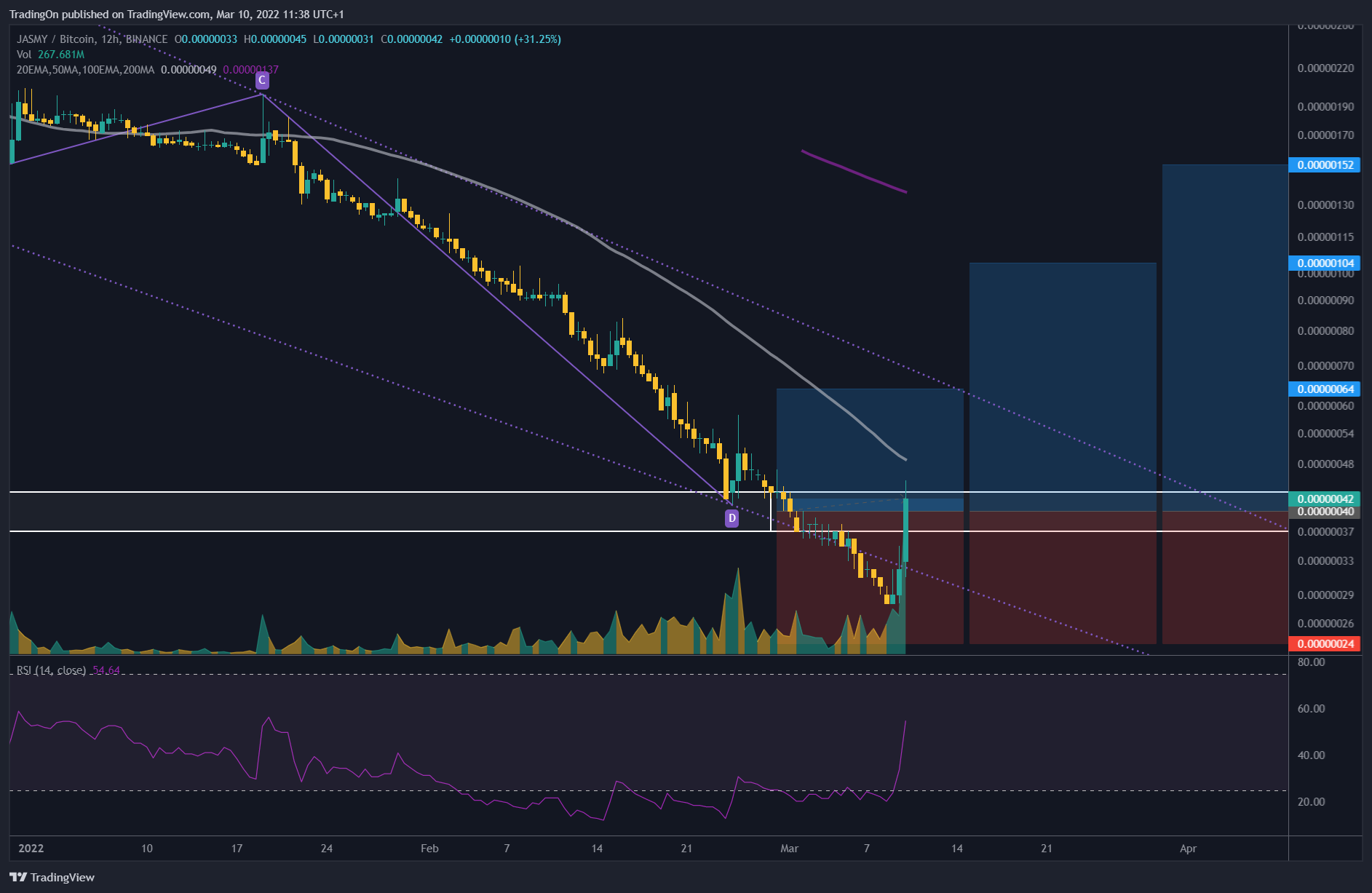Click the 0.00000080 price scale label
Image resolution: width=1372 pixels, height=893 pixels.
point(1326,331)
